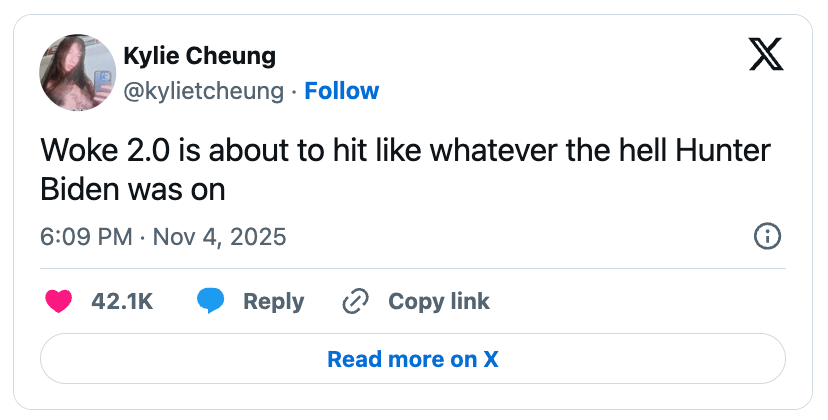Click the blue reply bubble icon
Viewport: 828px width, 420px height.
210,301
